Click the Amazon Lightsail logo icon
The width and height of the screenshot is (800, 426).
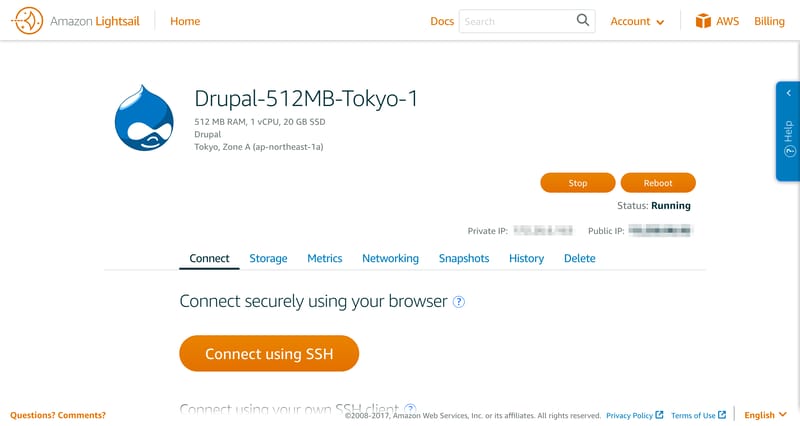(x=26, y=21)
